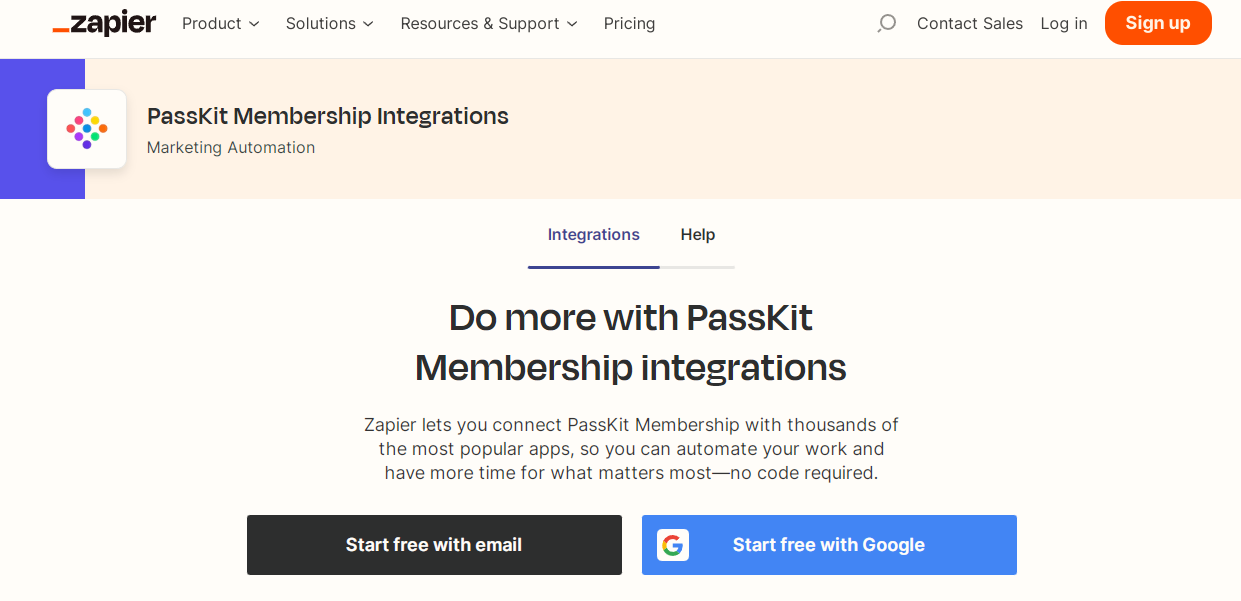This screenshot has height=601, width=1241.
Task: Click the Do more with PassKit heading
Action: (630, 343)
